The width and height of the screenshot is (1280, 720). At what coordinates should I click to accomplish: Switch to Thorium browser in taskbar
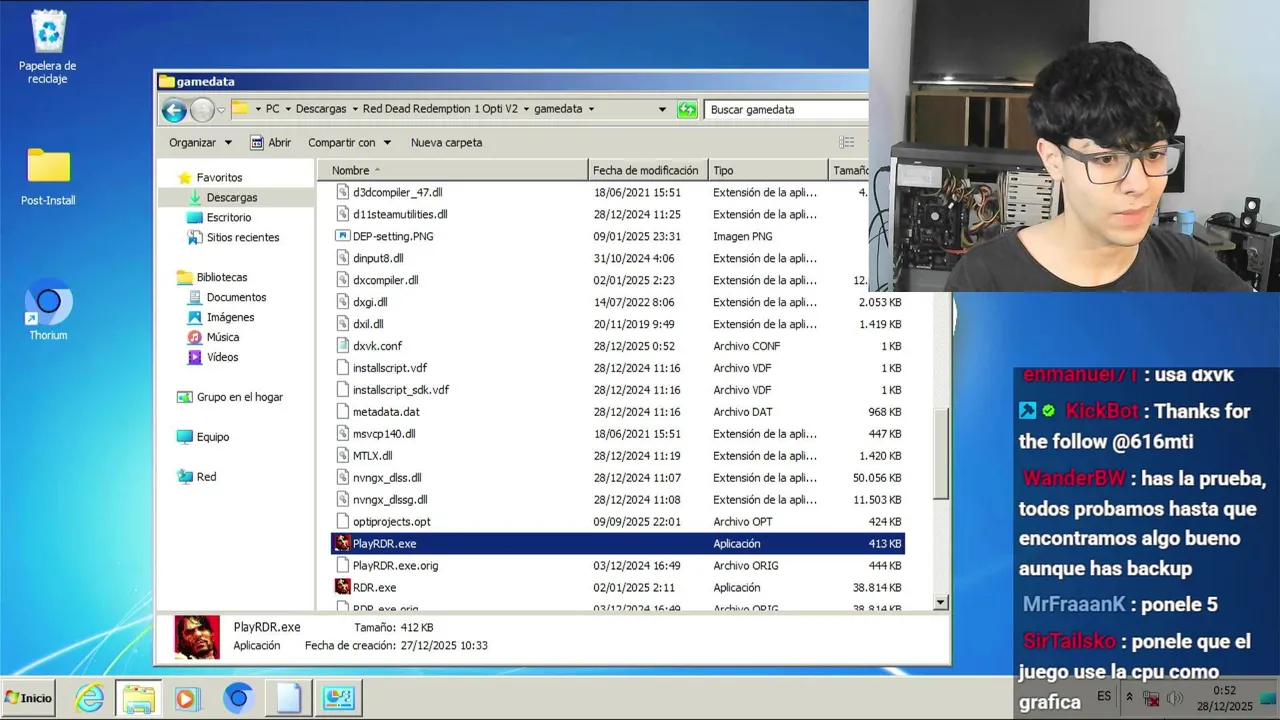coord(238,698)
